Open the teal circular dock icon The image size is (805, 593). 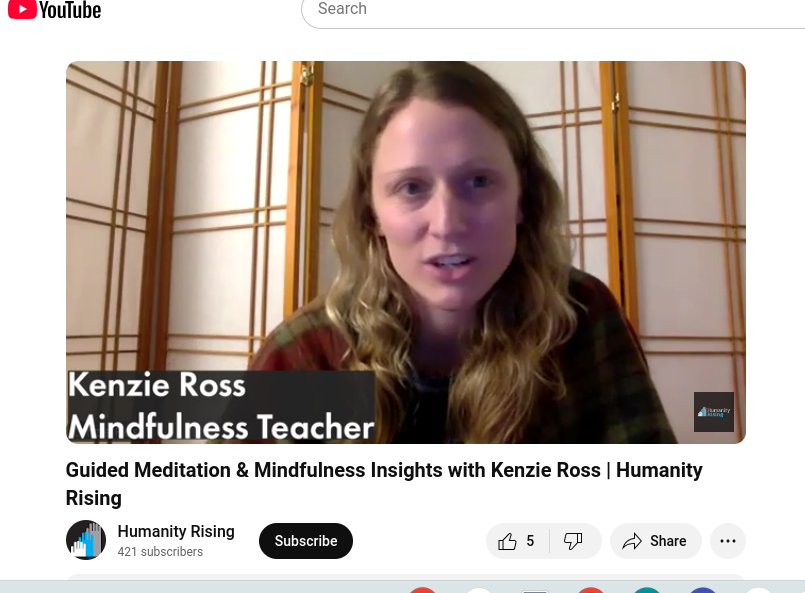point(647,590)
